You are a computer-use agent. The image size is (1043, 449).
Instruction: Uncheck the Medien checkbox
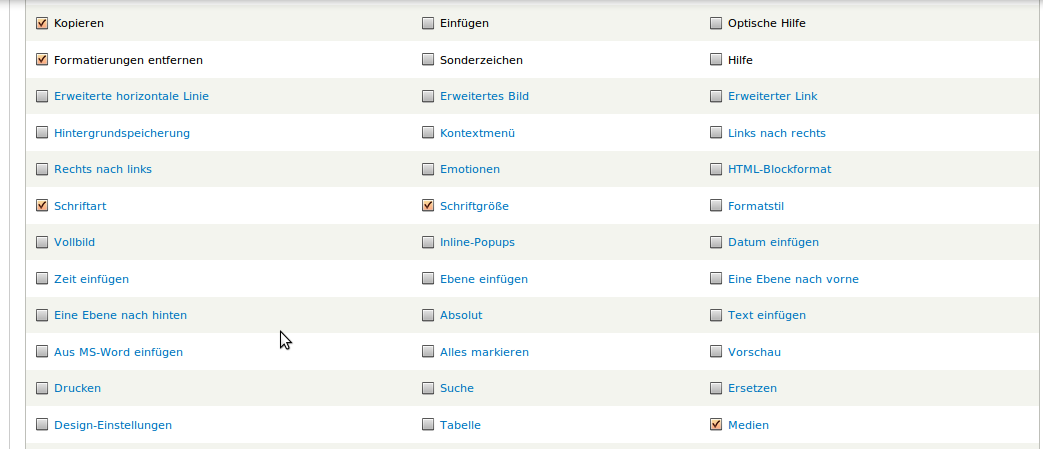pyautogui.click(x=716, y=425)
